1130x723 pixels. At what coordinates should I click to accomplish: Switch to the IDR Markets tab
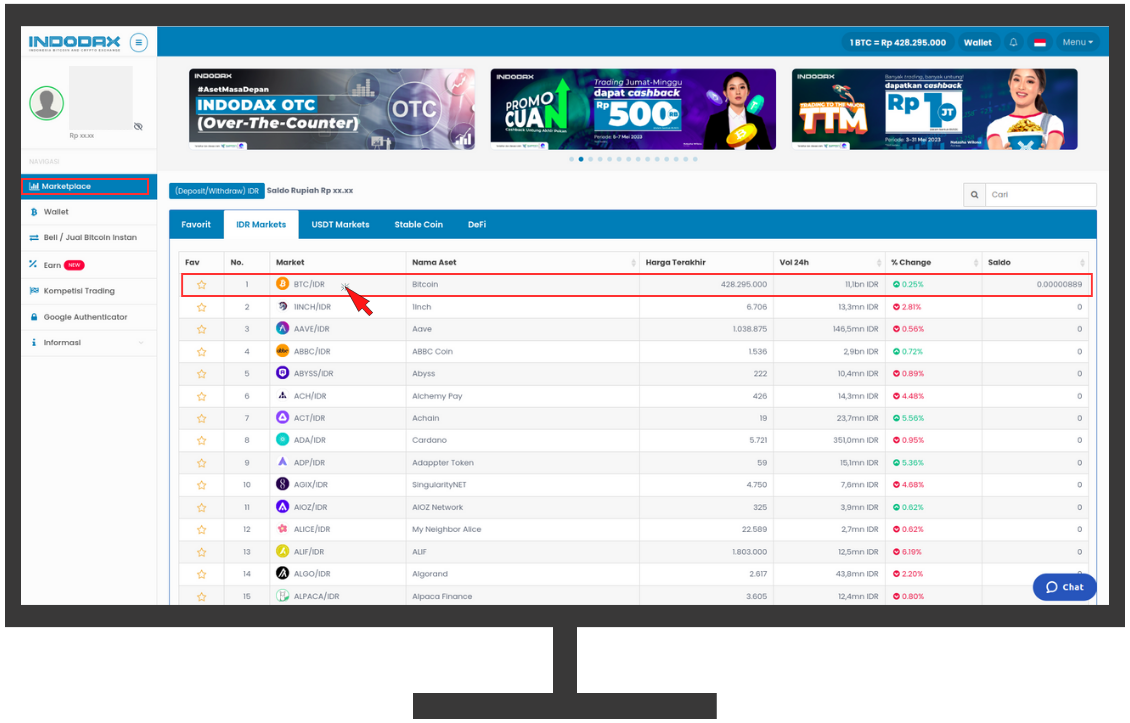[261, 225]
